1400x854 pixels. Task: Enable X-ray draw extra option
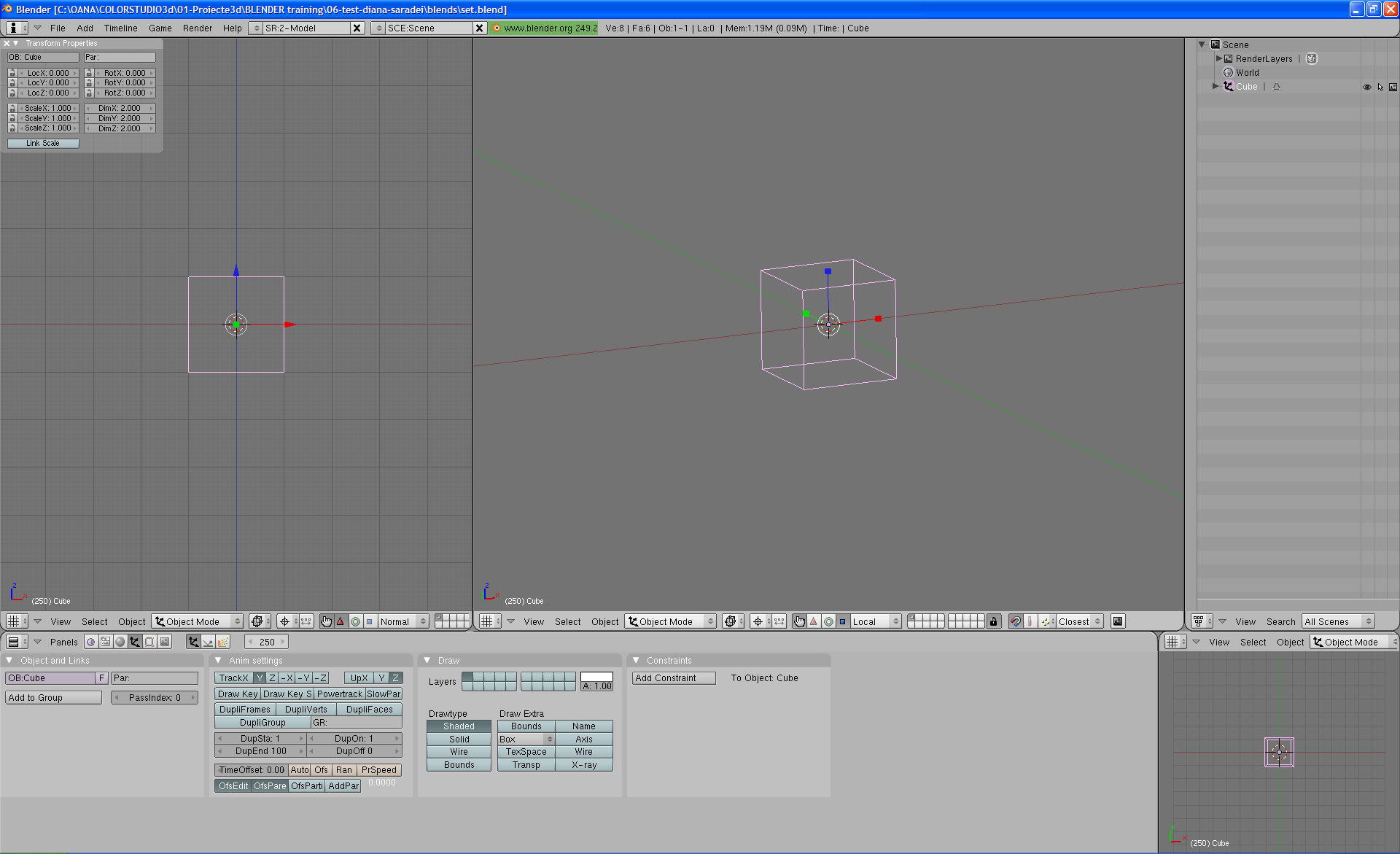tap(584, 765)
